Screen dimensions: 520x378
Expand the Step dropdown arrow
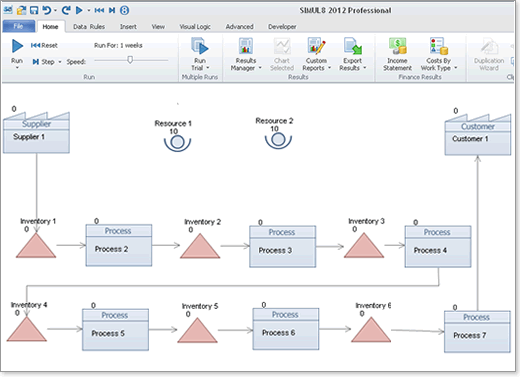60,62
